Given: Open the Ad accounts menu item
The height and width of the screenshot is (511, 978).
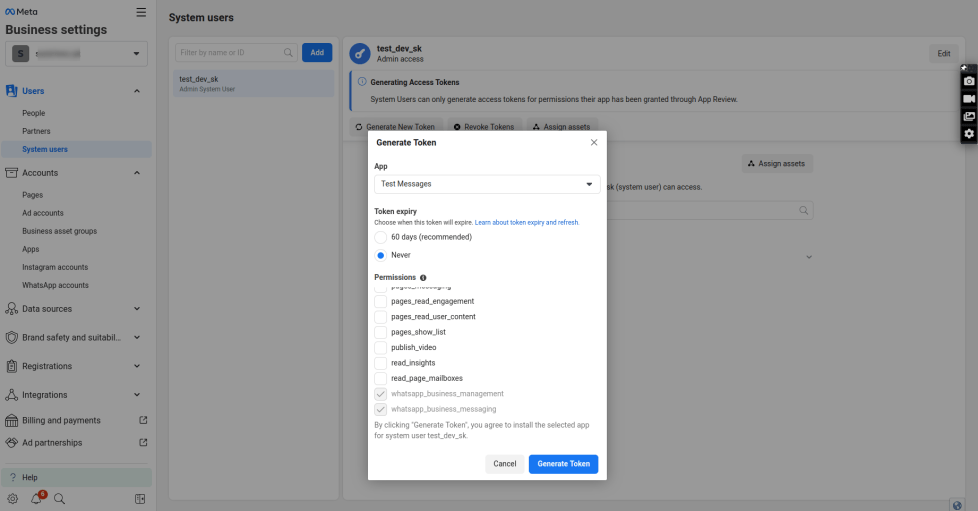Looking at the screenshot, I should (43, 213).
